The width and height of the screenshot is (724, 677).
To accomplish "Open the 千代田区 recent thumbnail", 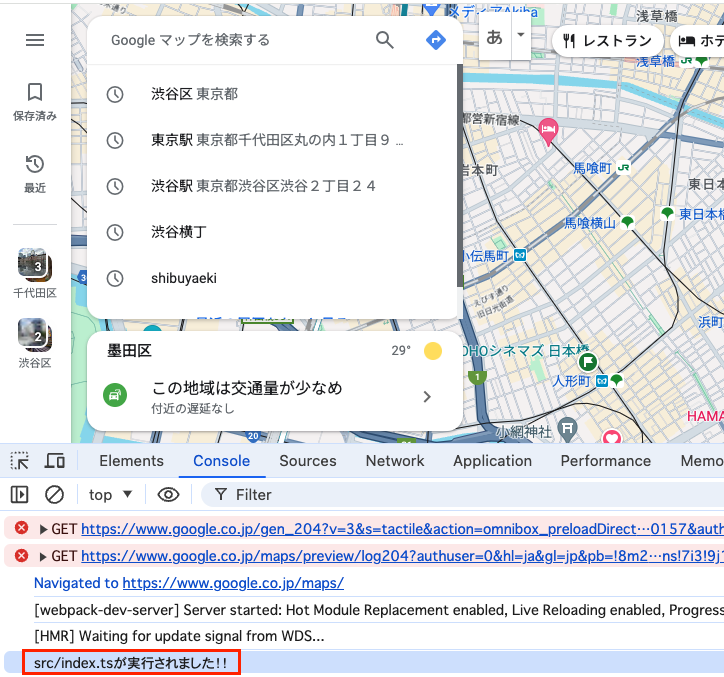I will coord(35,264).
